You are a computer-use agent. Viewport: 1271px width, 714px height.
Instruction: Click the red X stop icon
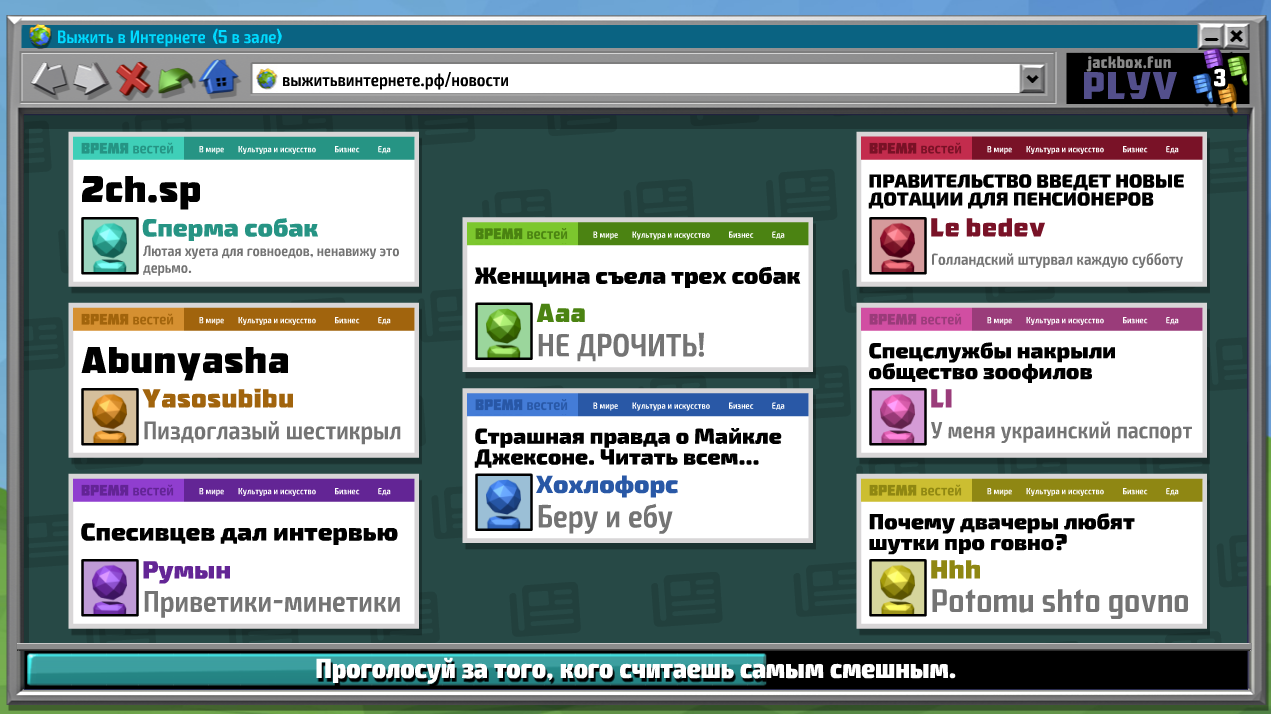coord(133,78)
